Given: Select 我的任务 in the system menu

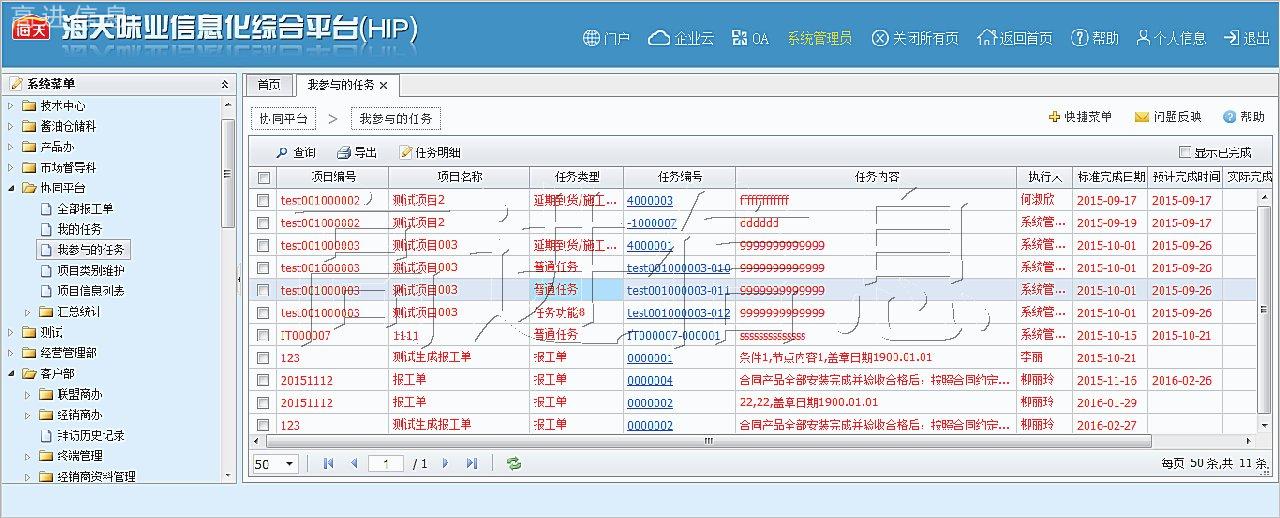Looking at the screenshot, I should coord(79,229).
